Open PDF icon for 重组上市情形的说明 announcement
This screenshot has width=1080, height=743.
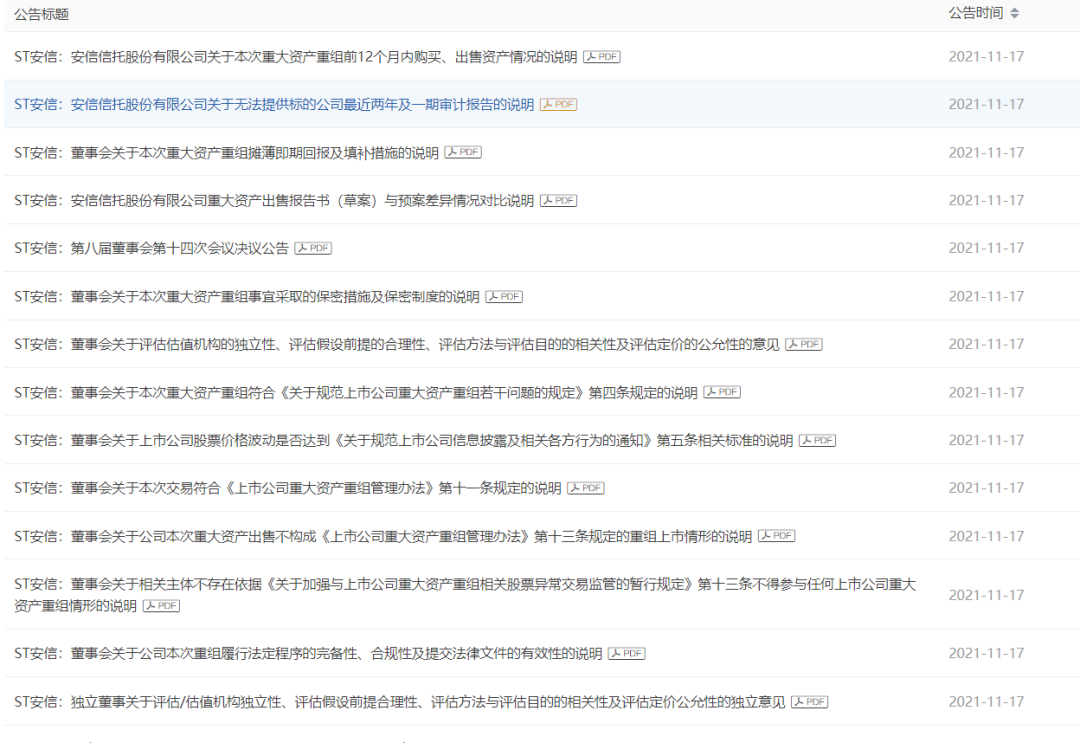(776, 537)
